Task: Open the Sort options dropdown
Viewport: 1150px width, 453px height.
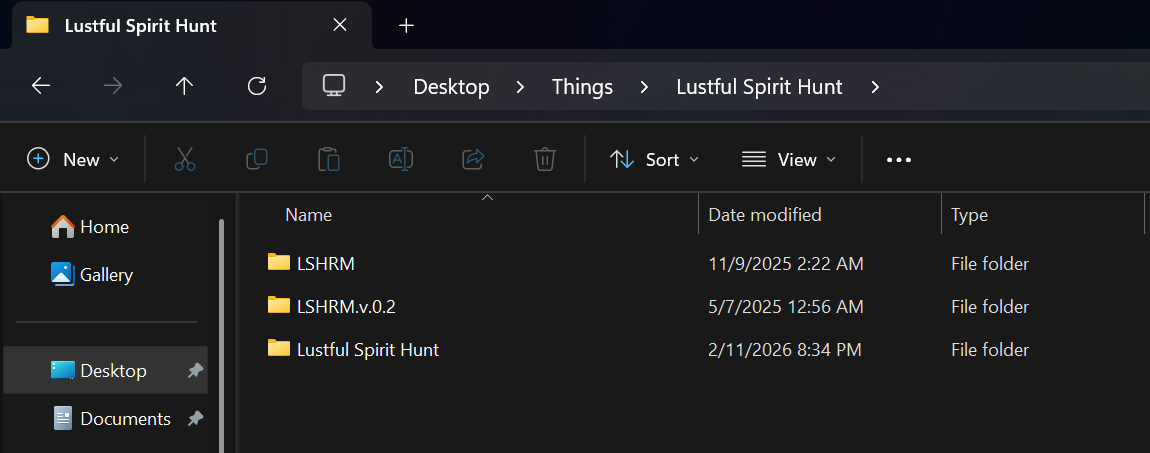Action: coord(655,159)
